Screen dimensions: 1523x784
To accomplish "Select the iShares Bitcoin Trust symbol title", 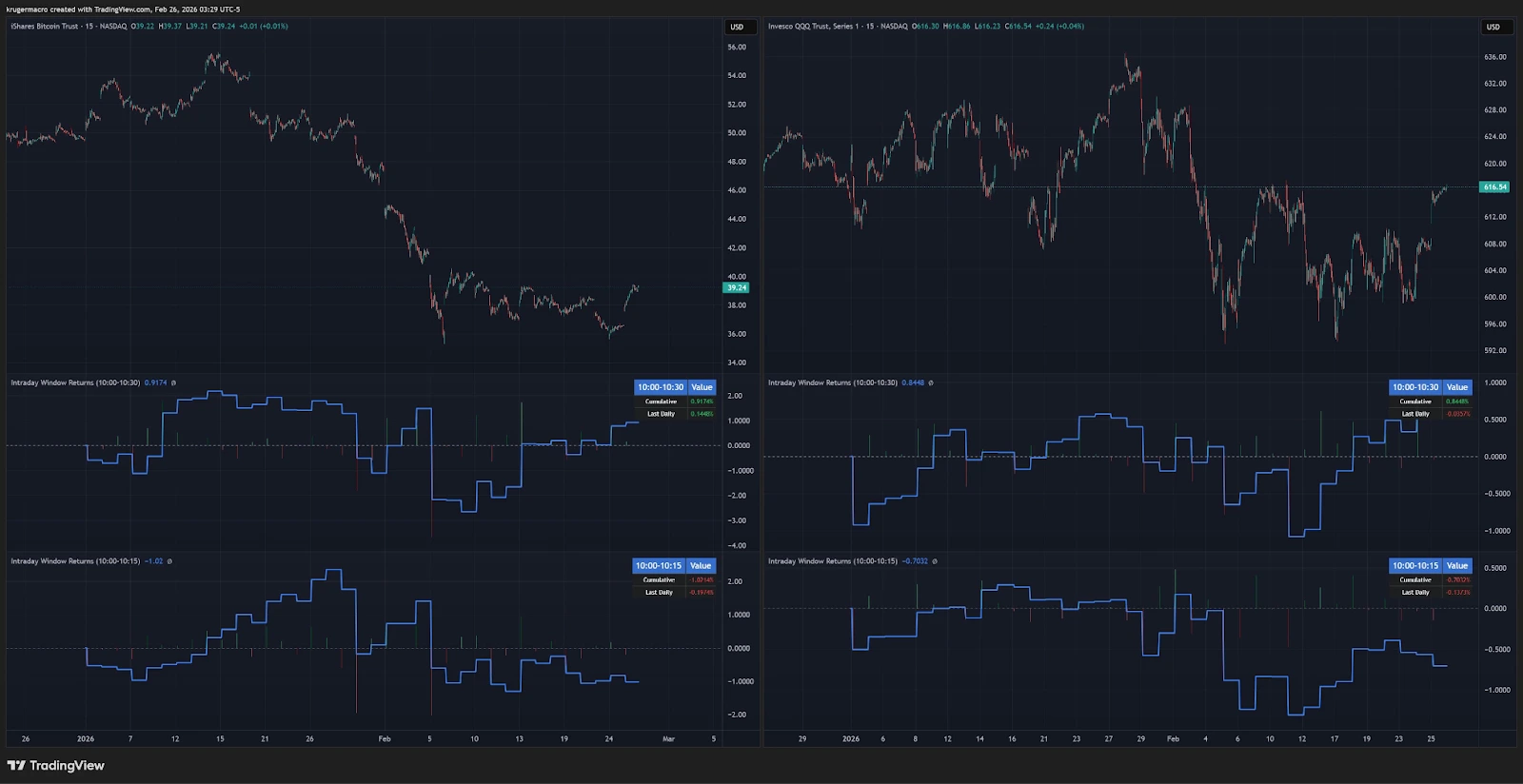I will point(45,27).
